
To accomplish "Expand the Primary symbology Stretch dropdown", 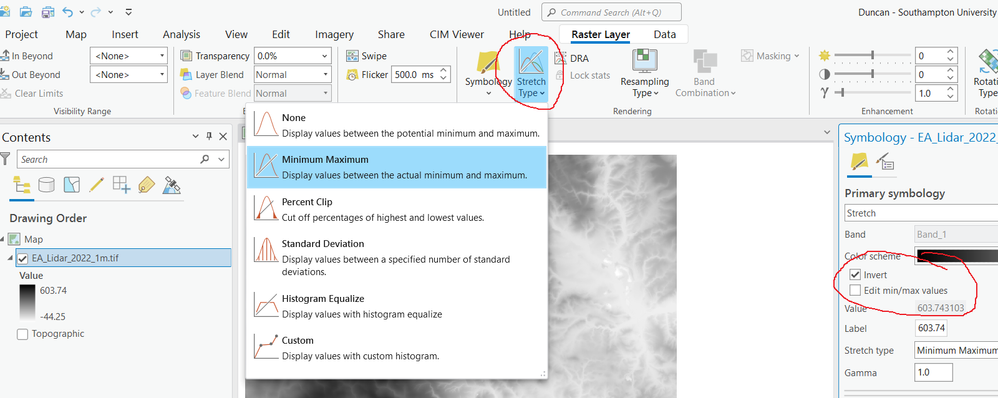I will (x=921, y=213).
